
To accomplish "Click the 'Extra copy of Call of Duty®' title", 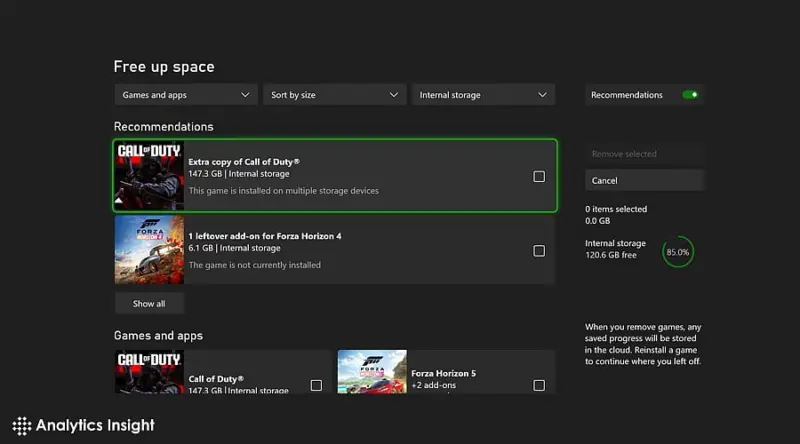I will pyautogui.click(x=244, y=162).
